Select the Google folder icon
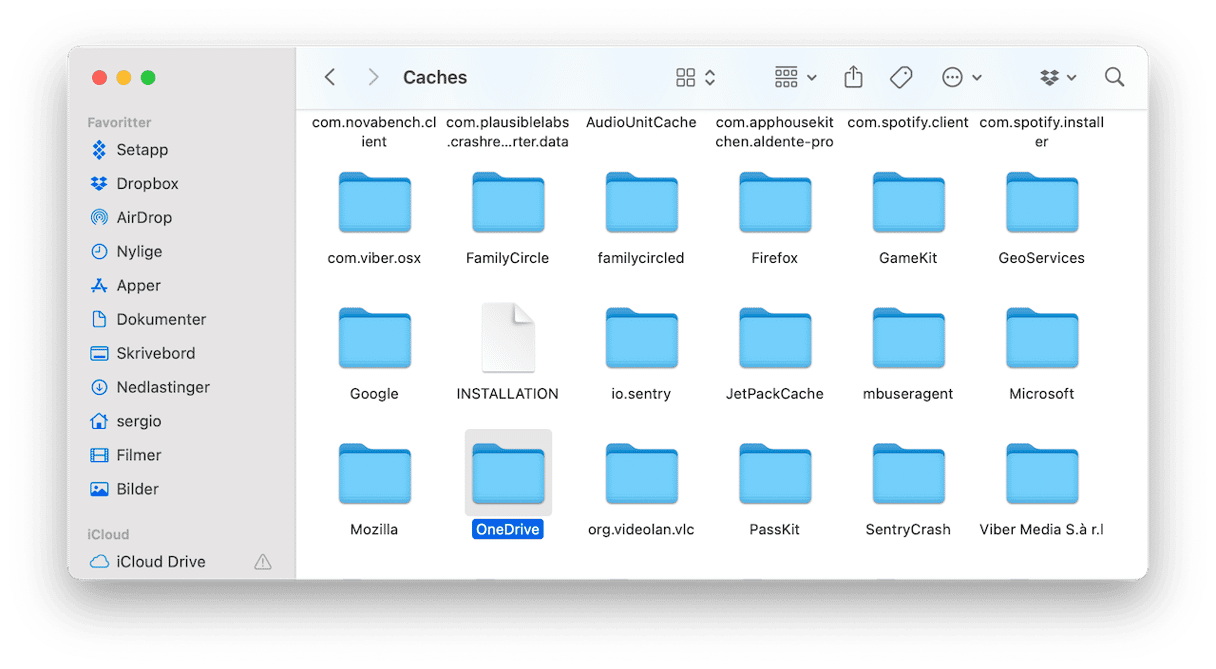 (374, 339)
